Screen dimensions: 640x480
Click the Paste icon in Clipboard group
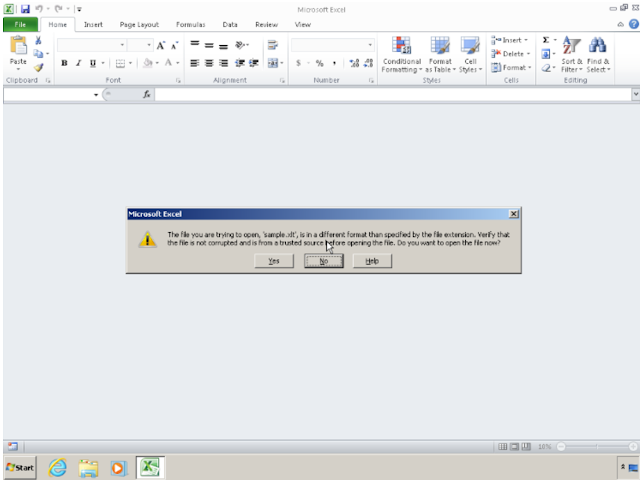tap(18, 50)
